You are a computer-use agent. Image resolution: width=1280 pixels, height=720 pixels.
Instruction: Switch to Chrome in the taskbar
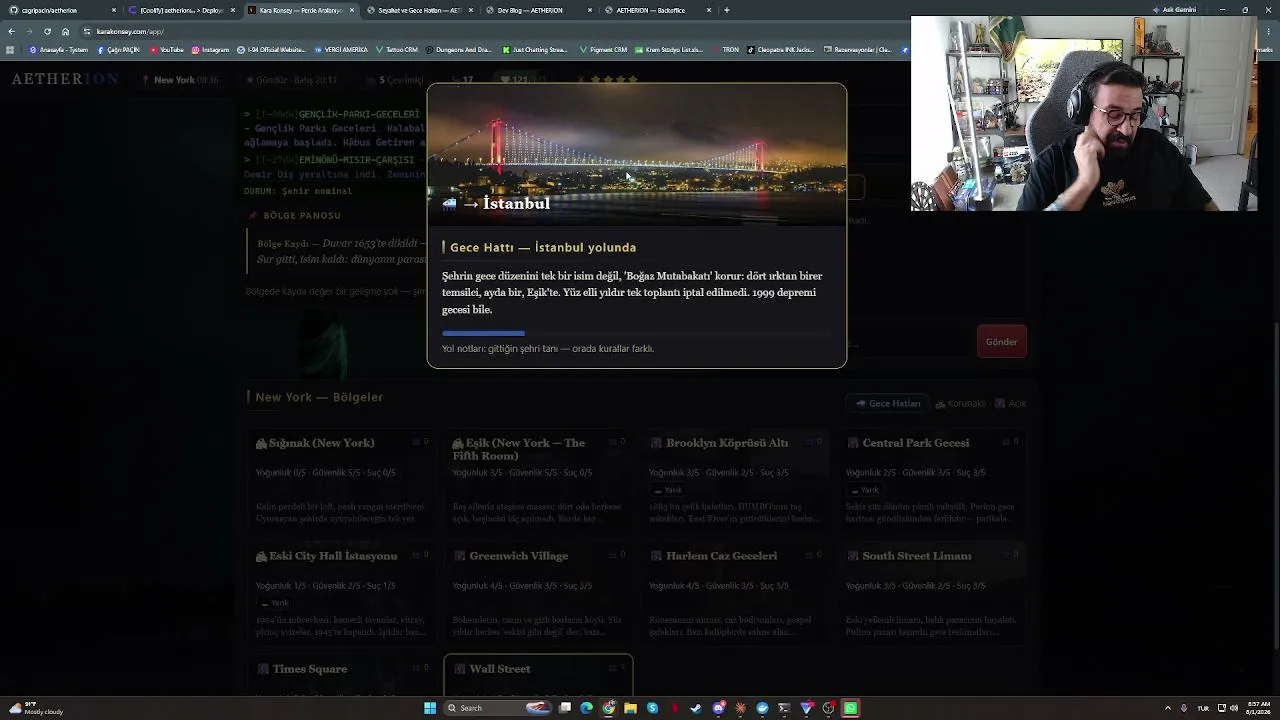(x=608, y=708)
